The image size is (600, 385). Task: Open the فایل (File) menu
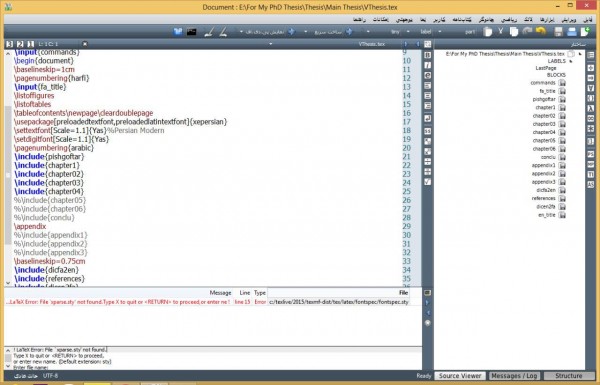pos(587,20)
